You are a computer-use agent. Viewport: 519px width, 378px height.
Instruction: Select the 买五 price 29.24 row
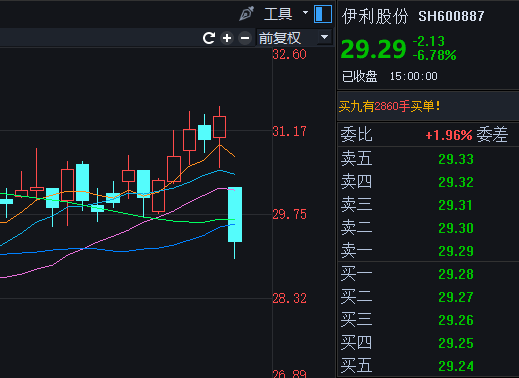pyautogui.click(x=428, y=366)
